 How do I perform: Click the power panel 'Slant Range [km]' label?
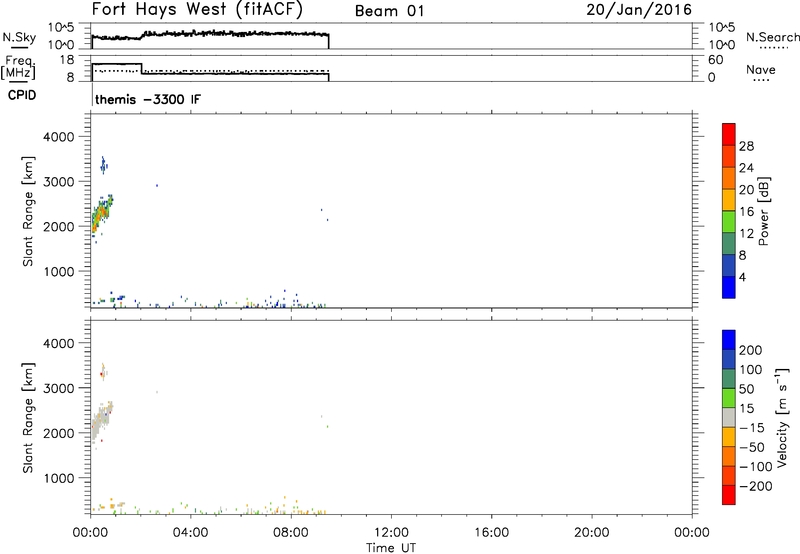point(28,211)
